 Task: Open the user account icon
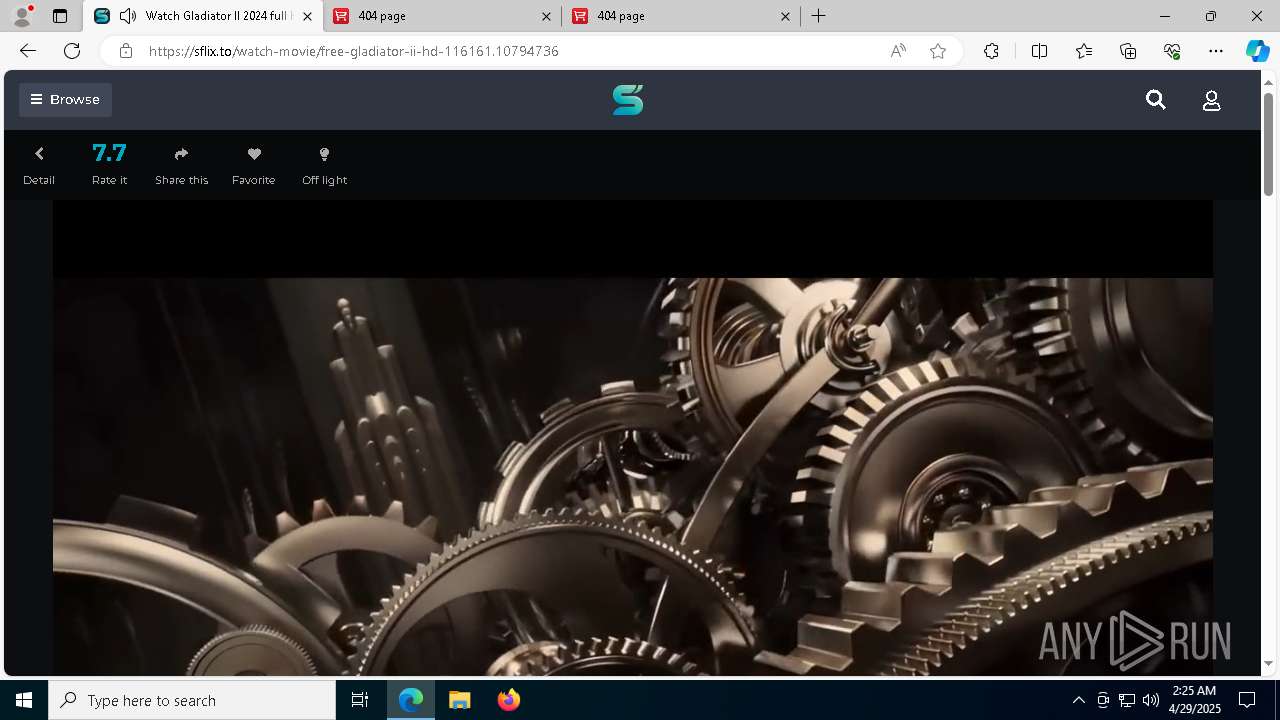1211,100
